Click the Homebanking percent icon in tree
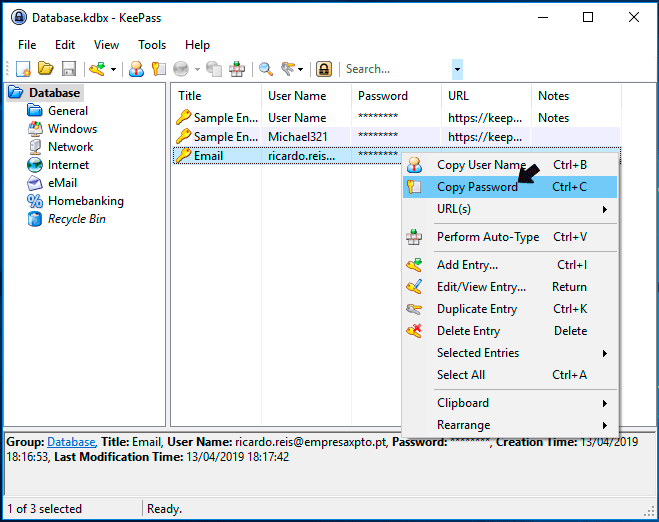 (x=35, y=201)
